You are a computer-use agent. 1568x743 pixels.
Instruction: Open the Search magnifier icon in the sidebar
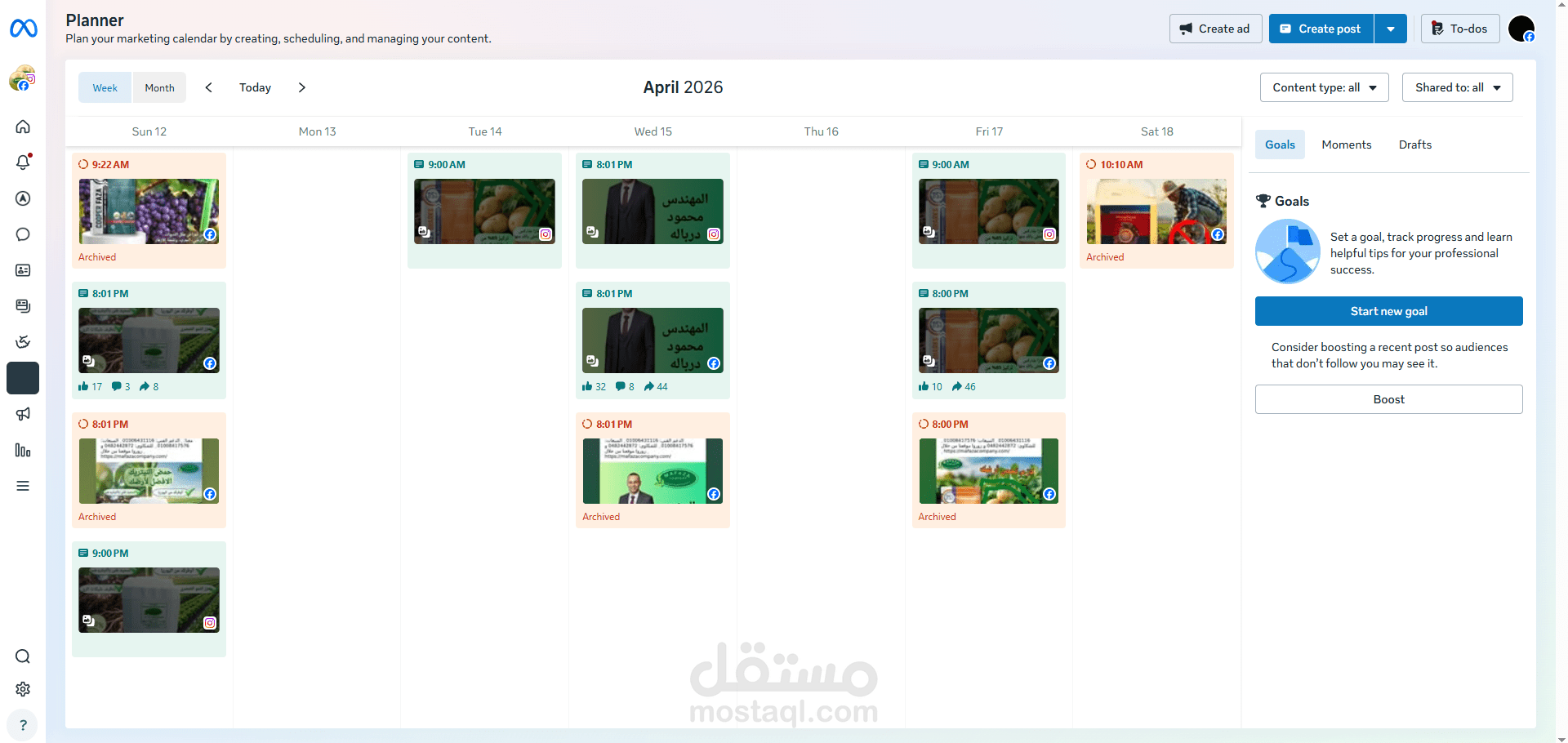click(23, 656)
